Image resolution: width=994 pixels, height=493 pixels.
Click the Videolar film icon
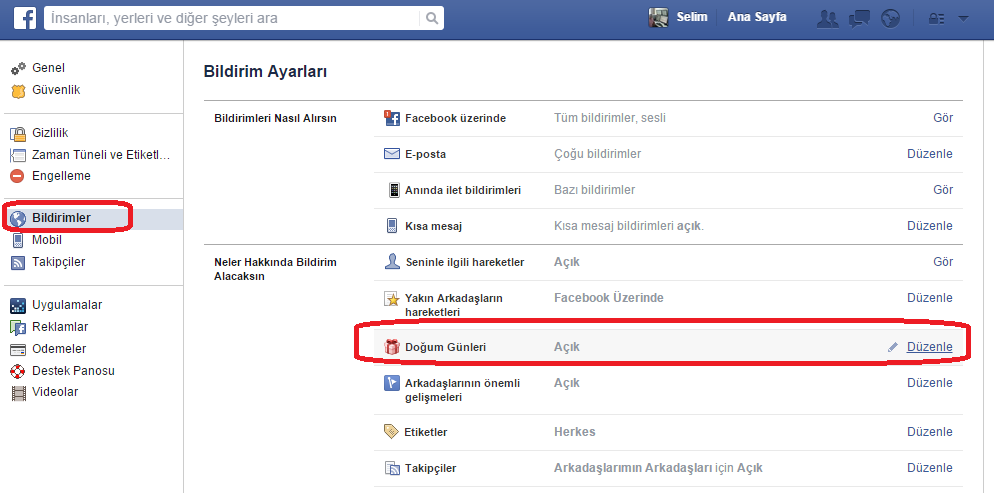pos(18,393)
